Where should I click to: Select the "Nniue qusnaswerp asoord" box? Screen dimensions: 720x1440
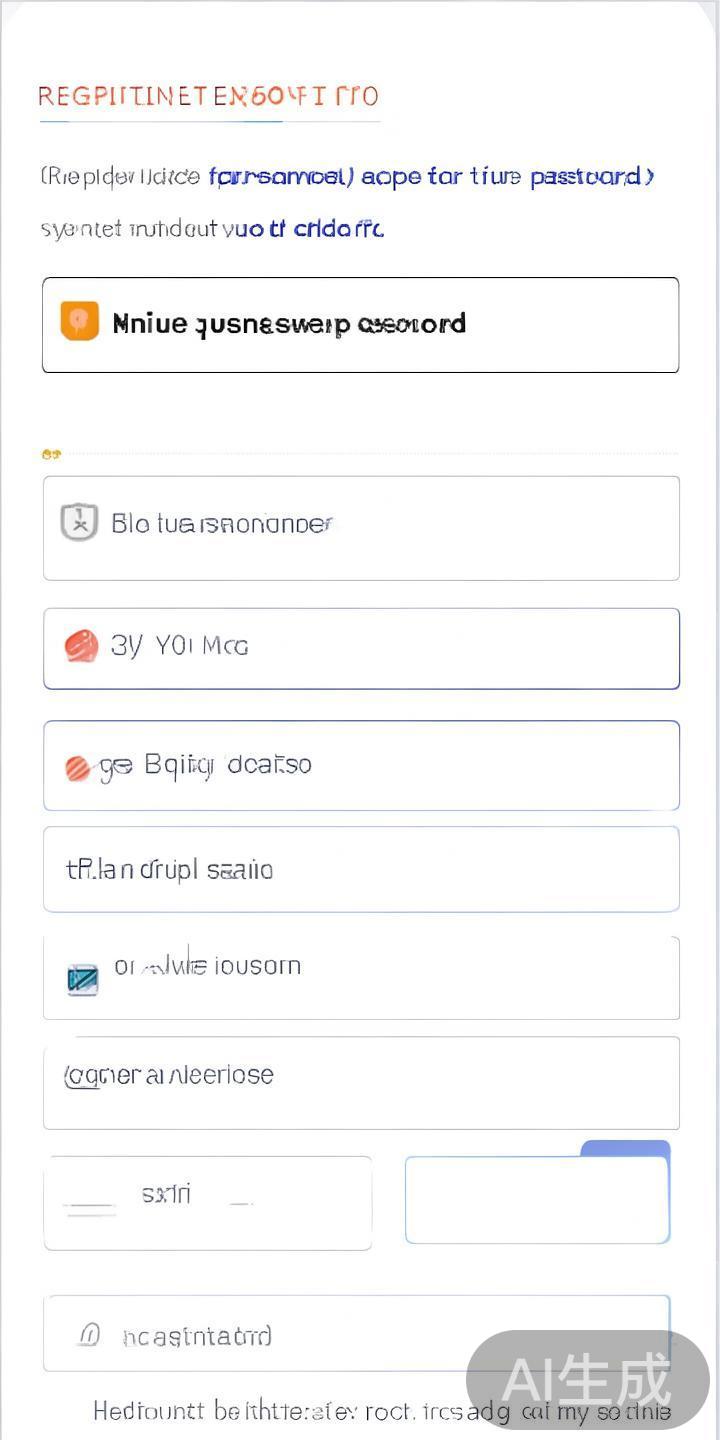[x=360, y=325]
